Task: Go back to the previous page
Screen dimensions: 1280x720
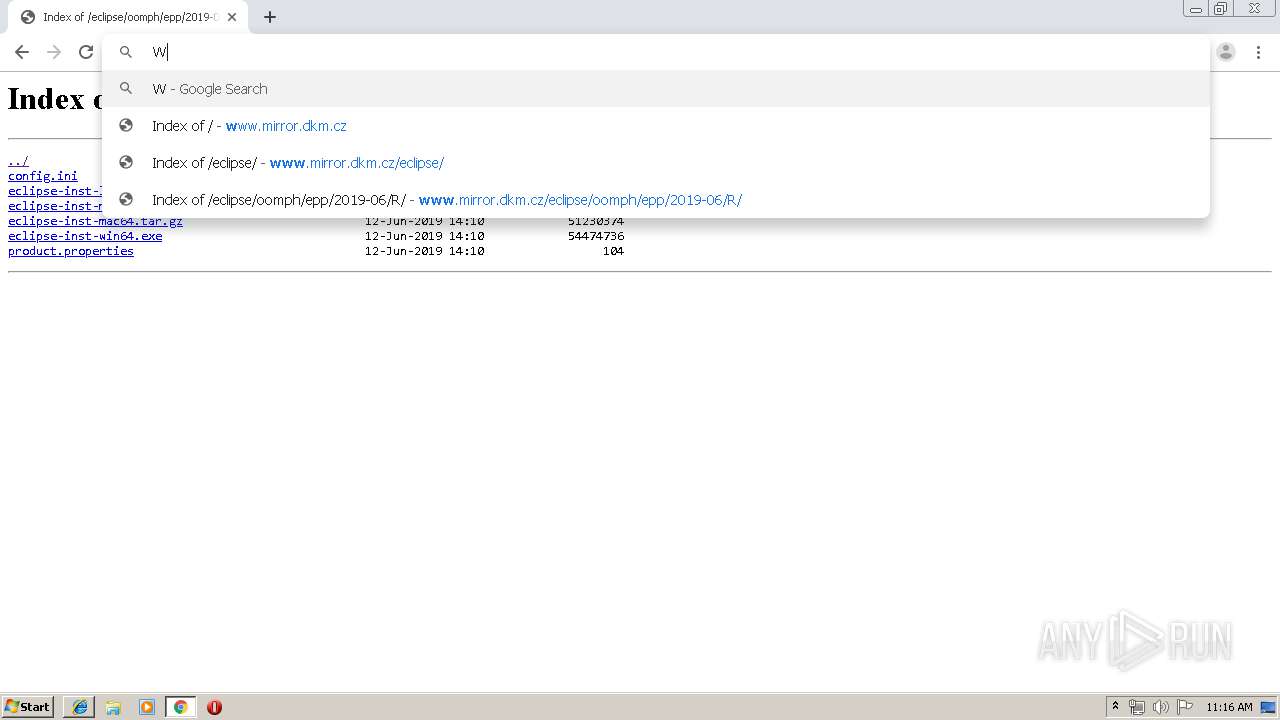Action: tap(22, 52)
